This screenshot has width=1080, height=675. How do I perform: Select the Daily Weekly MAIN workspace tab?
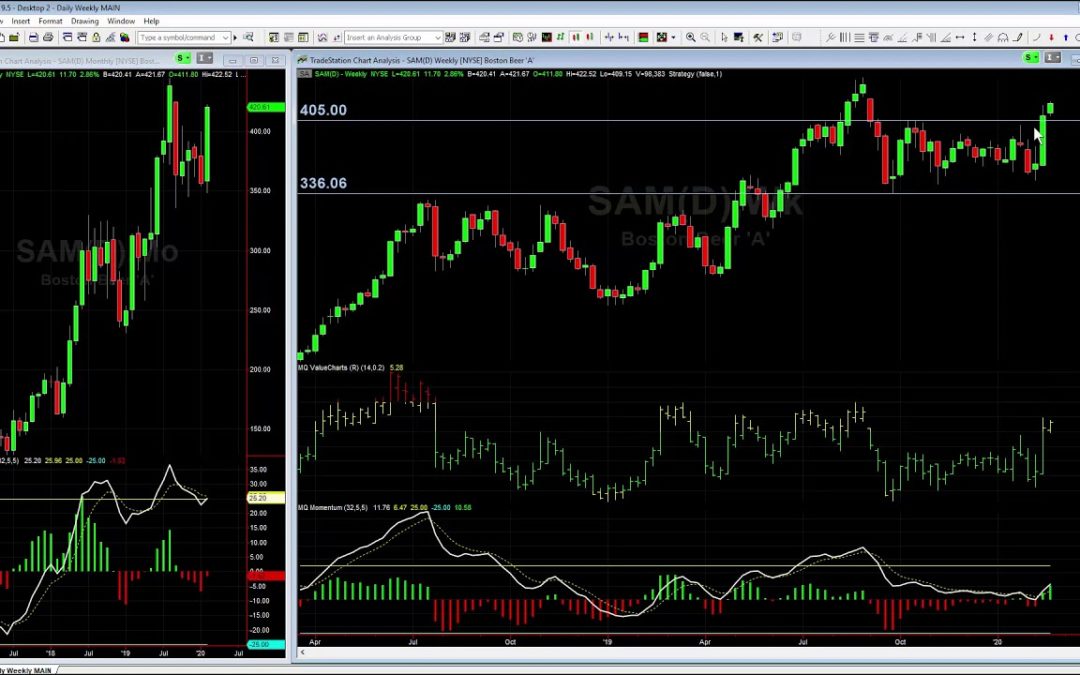click(28, 669)
